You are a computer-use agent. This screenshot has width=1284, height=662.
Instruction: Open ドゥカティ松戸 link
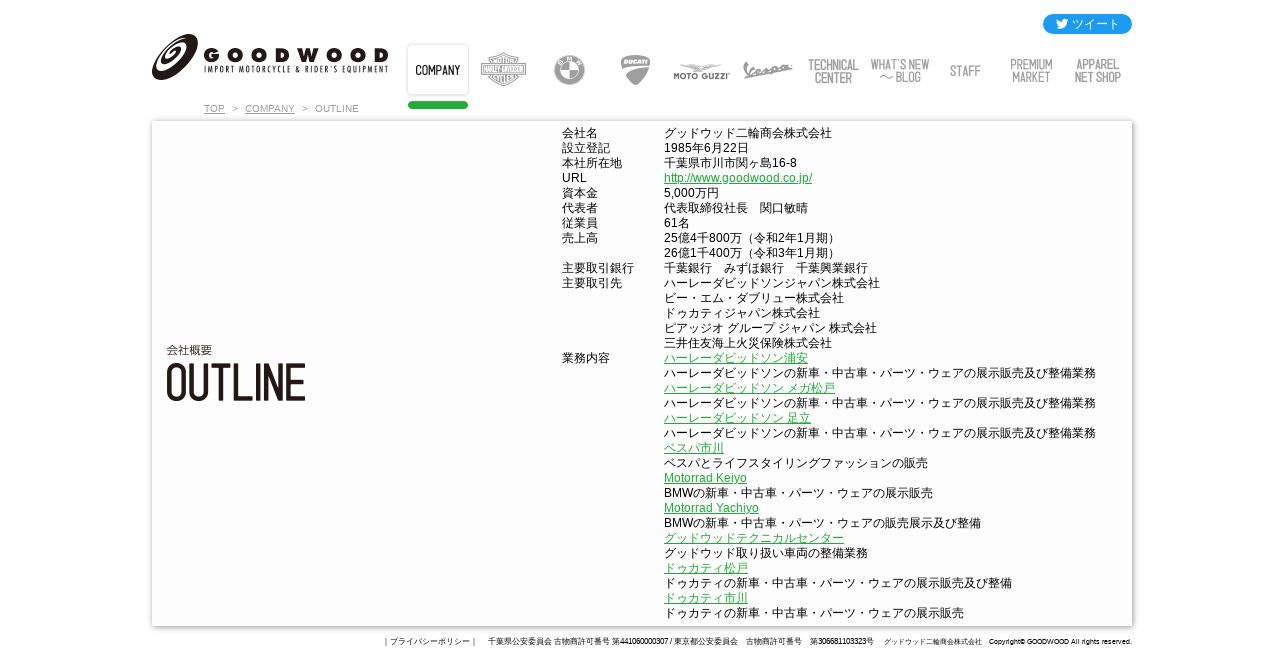[706, 568]
